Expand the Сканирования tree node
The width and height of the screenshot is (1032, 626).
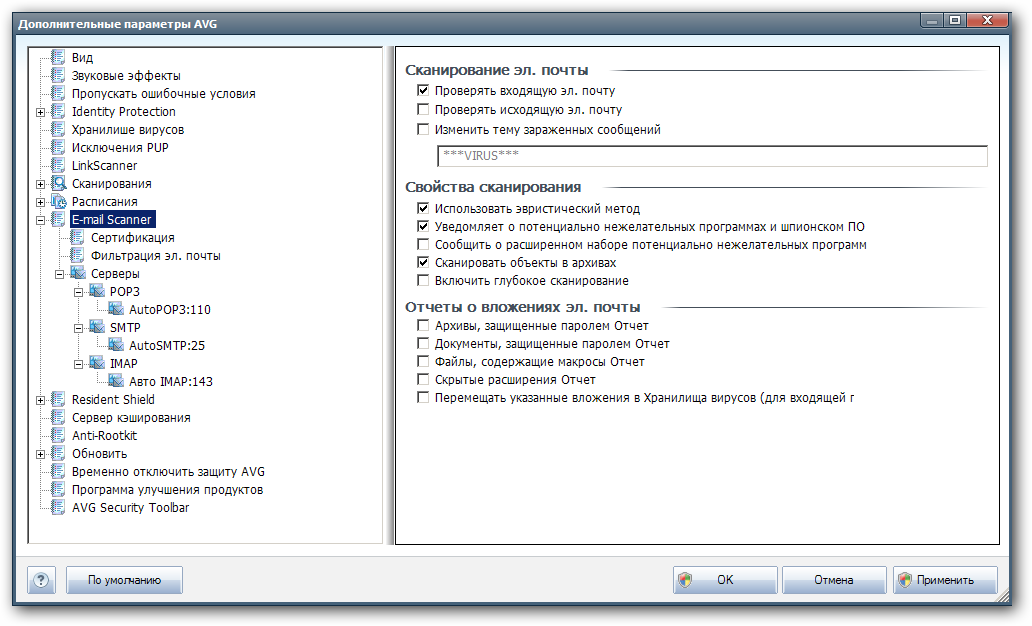click(x=41, y=184)
